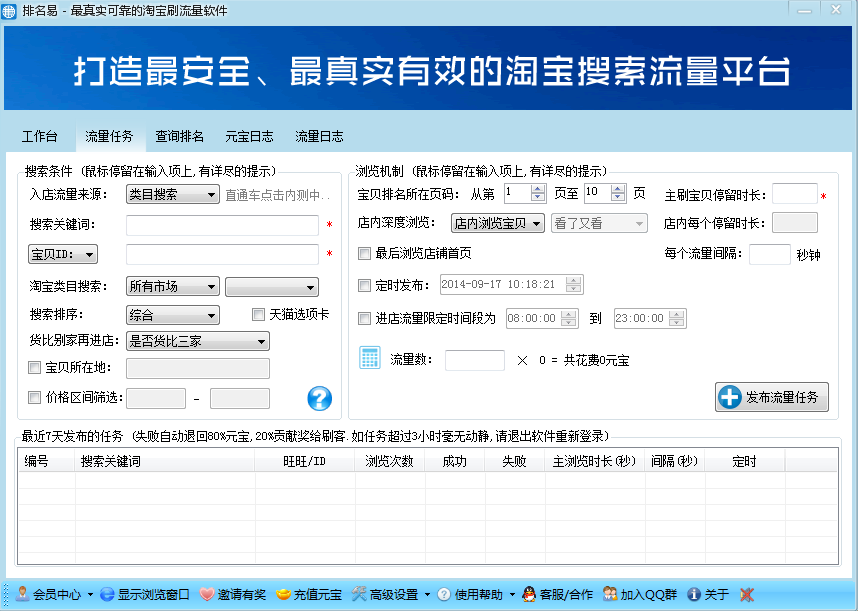Click the 流量数 input box
The height and width of the screenshot is (611, 858).
[474, 360]
